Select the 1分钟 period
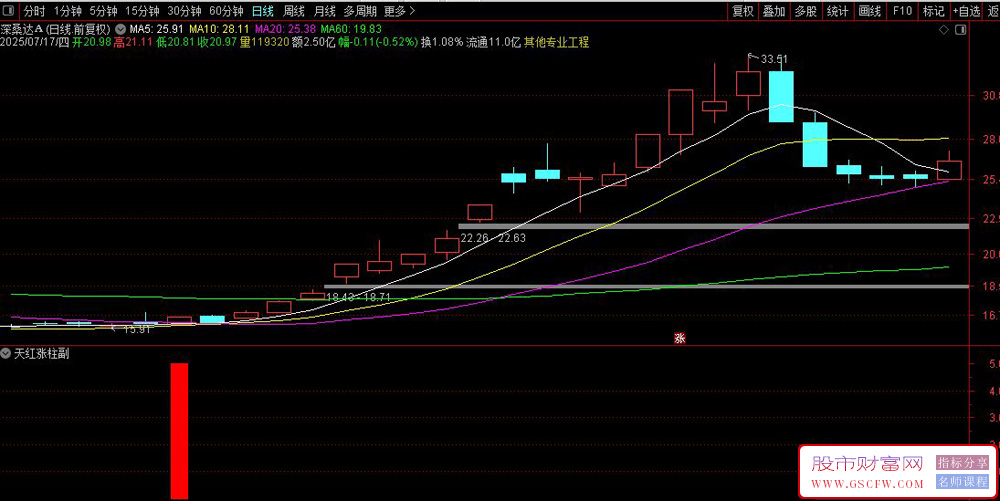 (68, 11)
